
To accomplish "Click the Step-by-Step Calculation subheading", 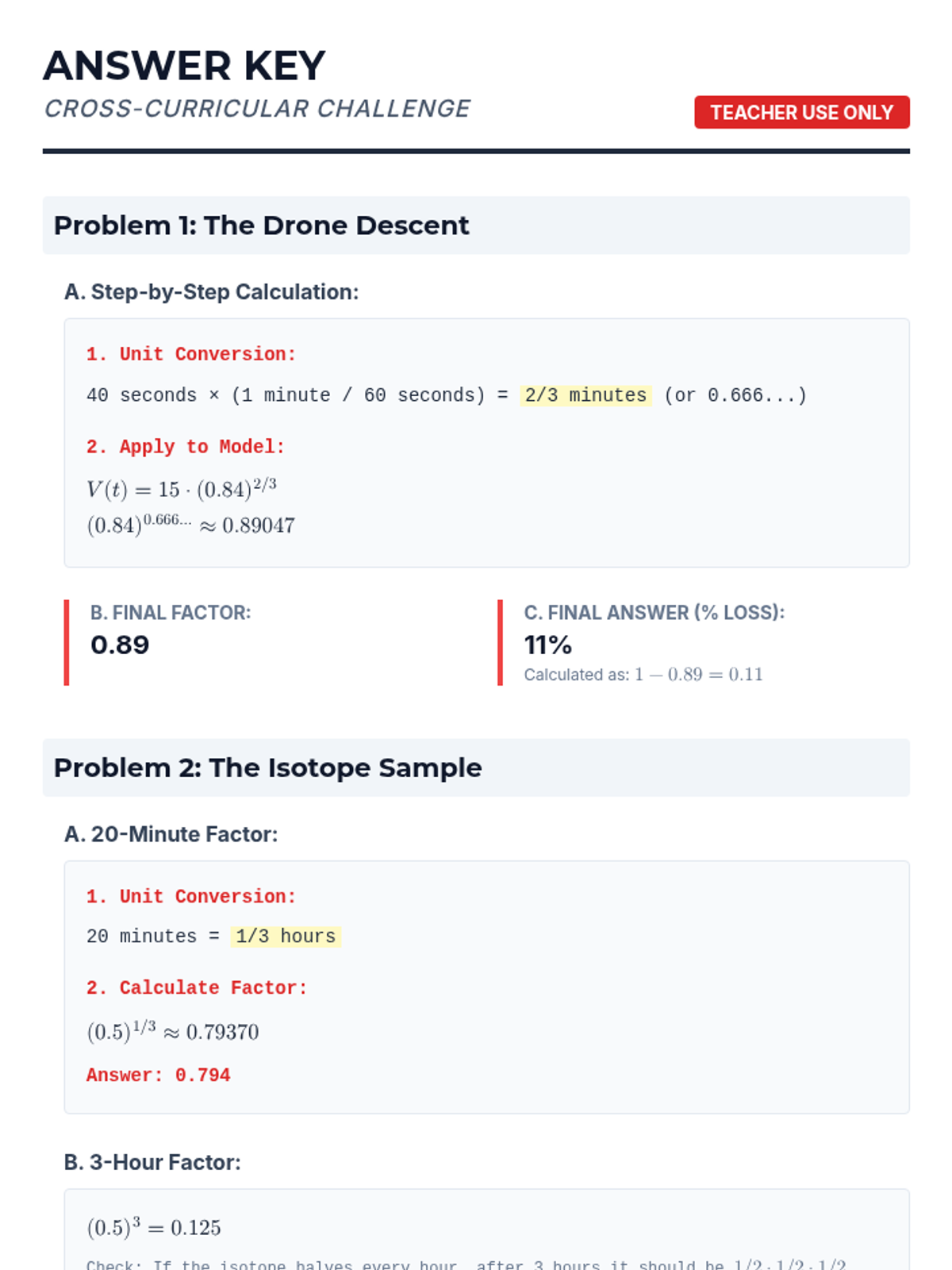I will pyautogui.click(x=211, y=292).
